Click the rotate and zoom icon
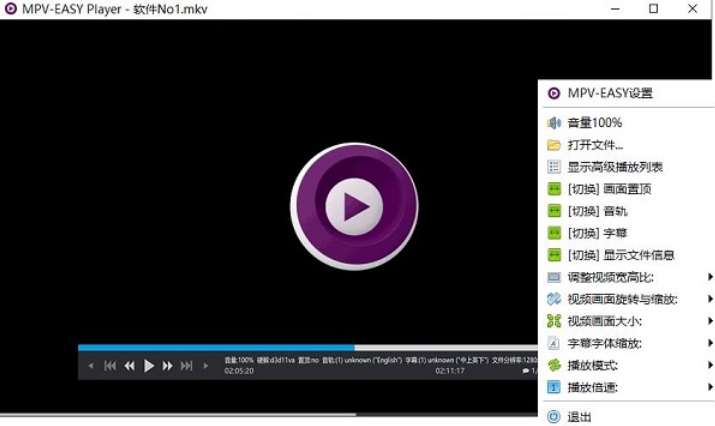 point(554,299)
